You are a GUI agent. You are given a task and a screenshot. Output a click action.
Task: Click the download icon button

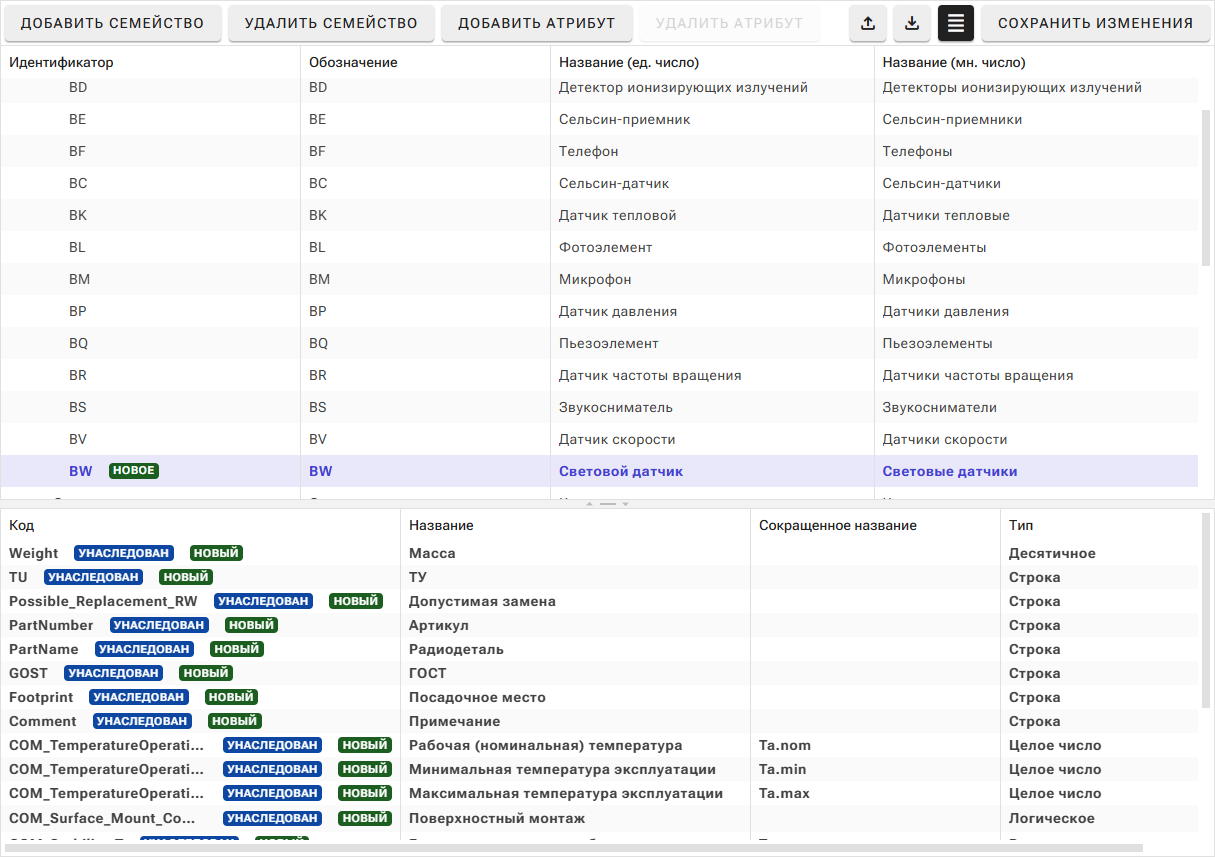[x=911, y=23]
